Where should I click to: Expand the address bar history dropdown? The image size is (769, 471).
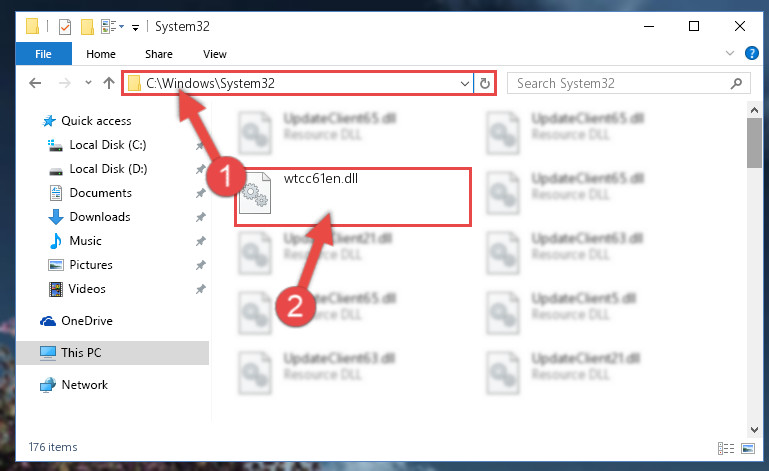[464, 83]
